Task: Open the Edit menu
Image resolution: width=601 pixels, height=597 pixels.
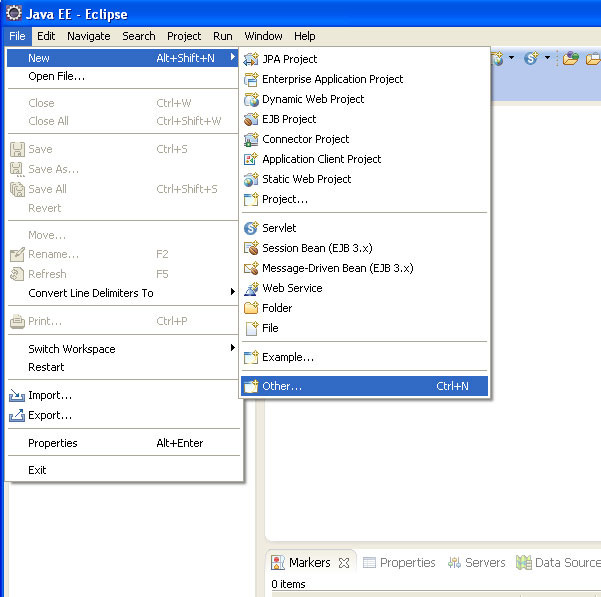Action: tap(46, 36)
